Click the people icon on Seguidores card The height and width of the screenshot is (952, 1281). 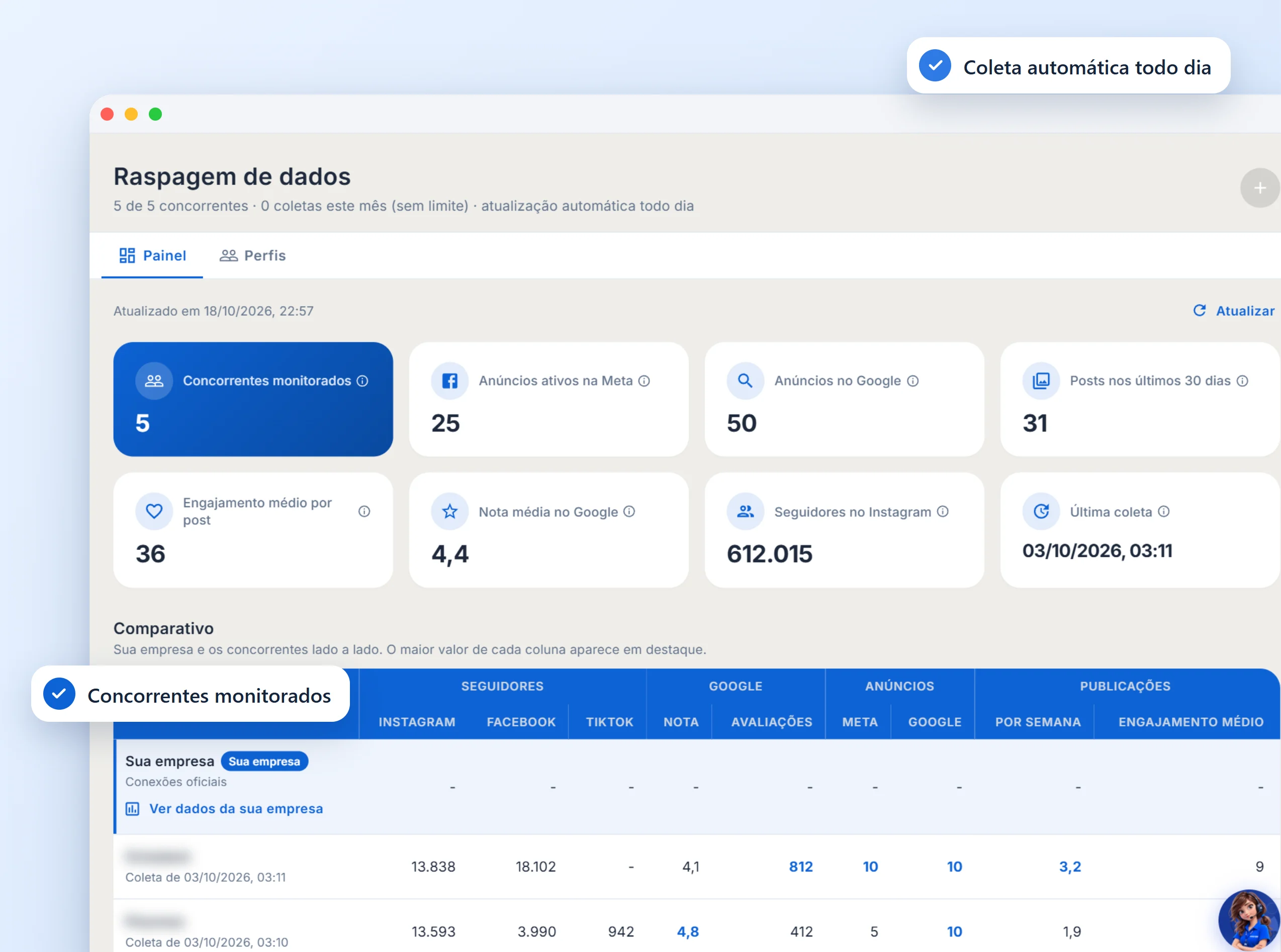tap(745, 511)
